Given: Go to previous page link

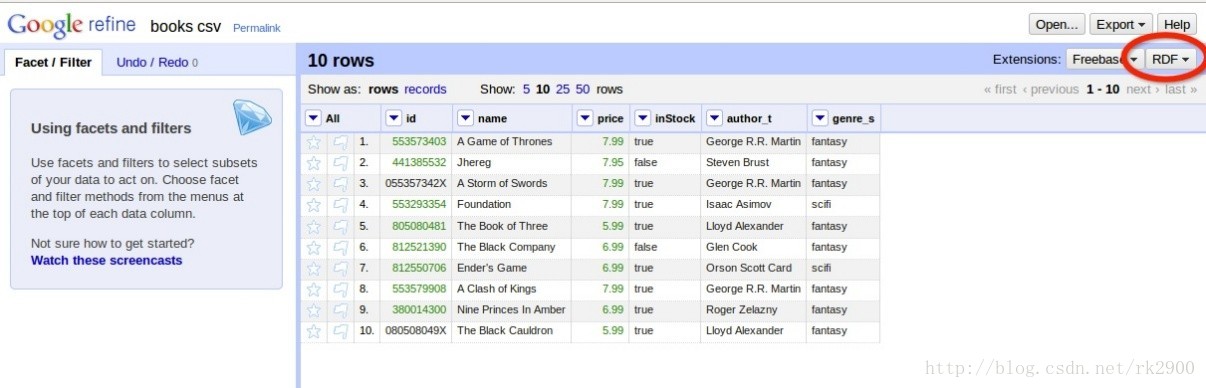Looking at the screenshot, I should pyautogui.click(x=1050, y=89).
